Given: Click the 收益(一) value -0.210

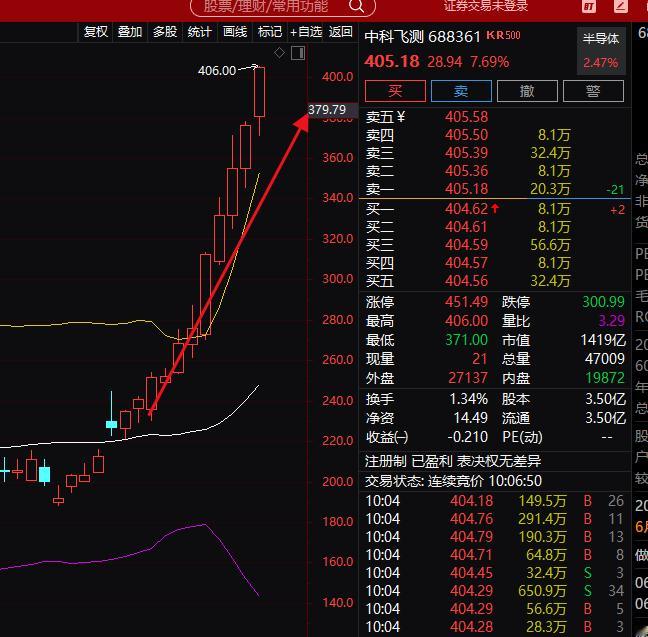Looking at the screenshot, I should [468, 437].
